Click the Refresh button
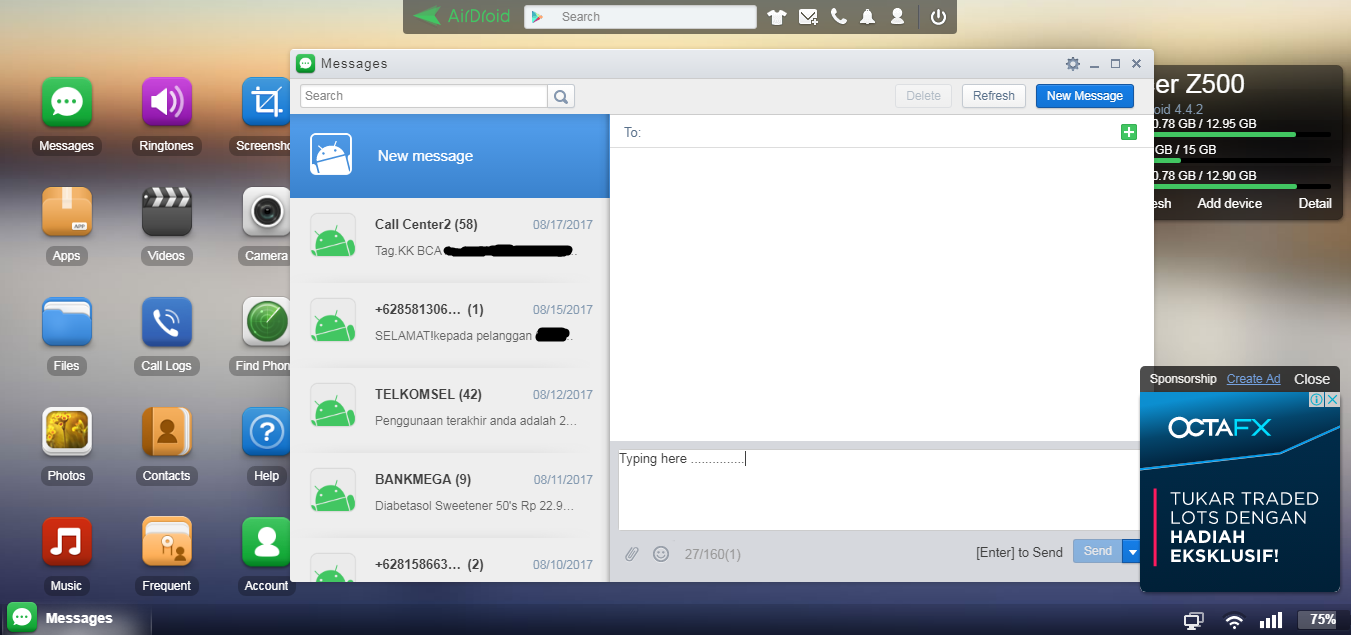The image size is (1351, 635). [994, 96]
